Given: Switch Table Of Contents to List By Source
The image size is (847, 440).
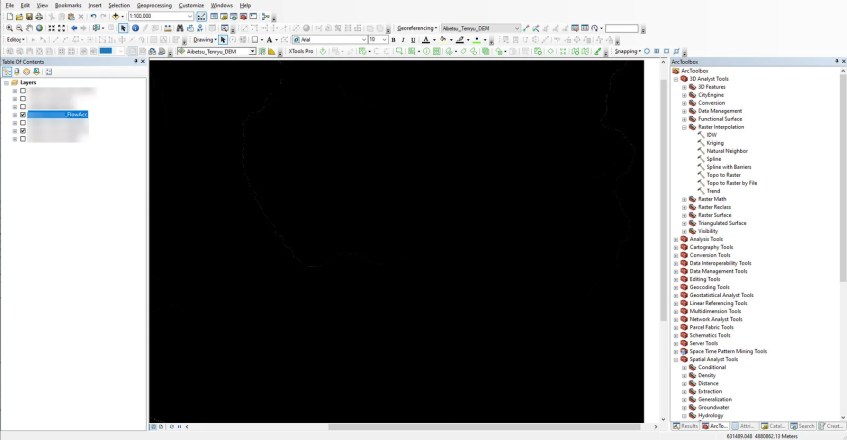Looking at the screenshot, I should (x=17, y=72).
